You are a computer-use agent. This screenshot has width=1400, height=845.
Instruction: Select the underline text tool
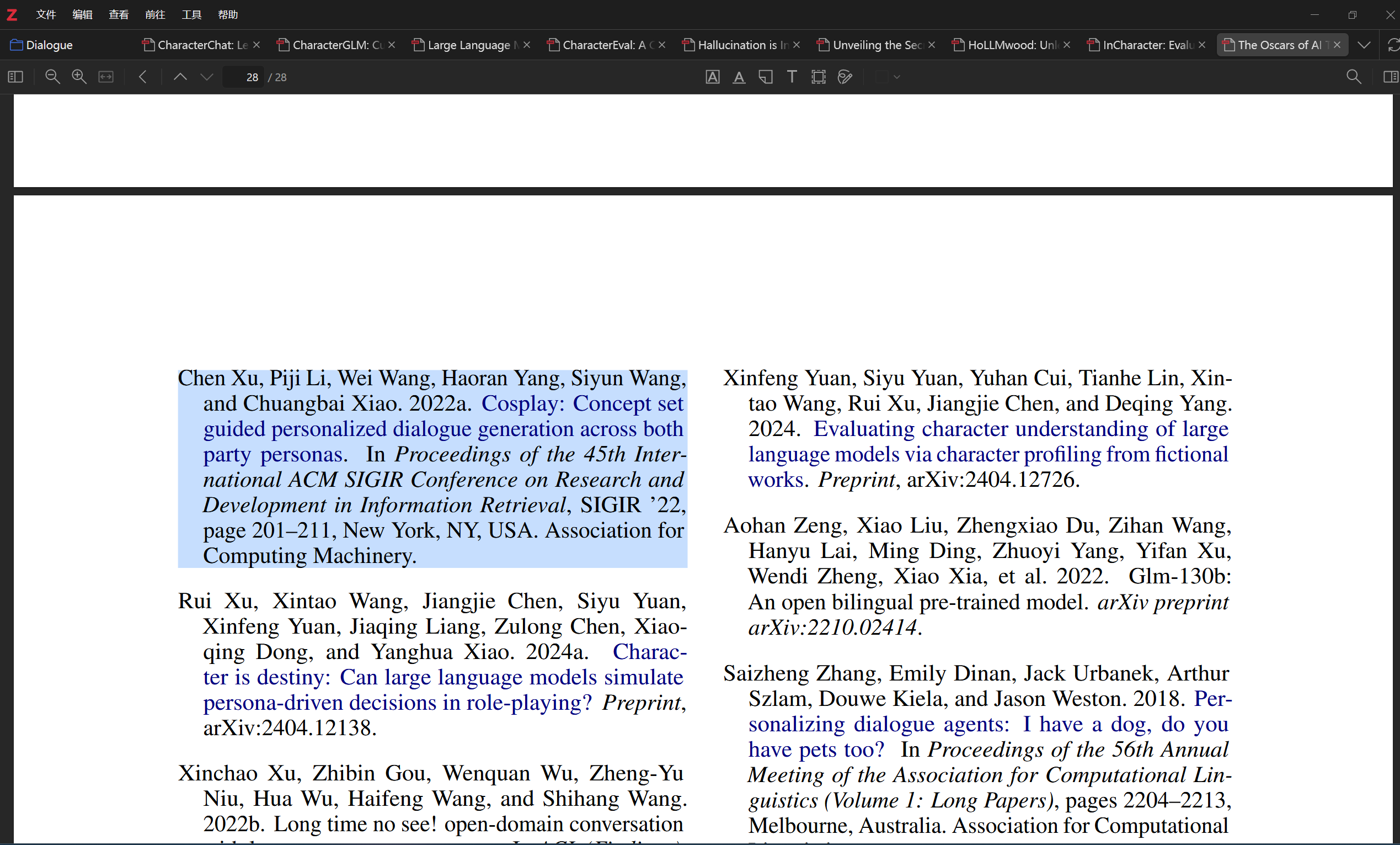739,77
